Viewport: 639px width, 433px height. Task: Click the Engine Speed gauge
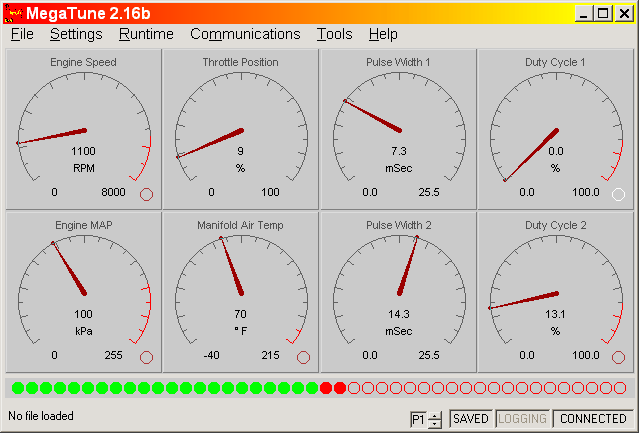click(x=84, y=130)
